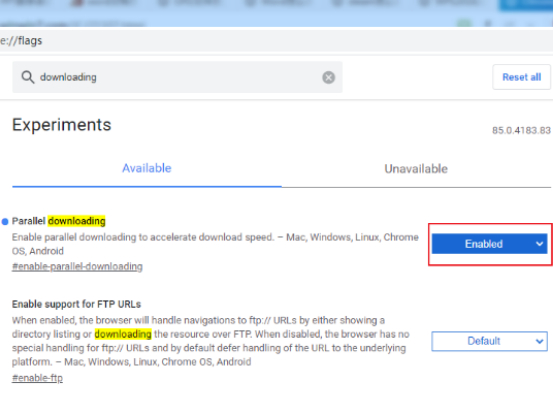553x415 pixels.
Task: Clear the flags search with the X icon
Action: pos(328,77)
